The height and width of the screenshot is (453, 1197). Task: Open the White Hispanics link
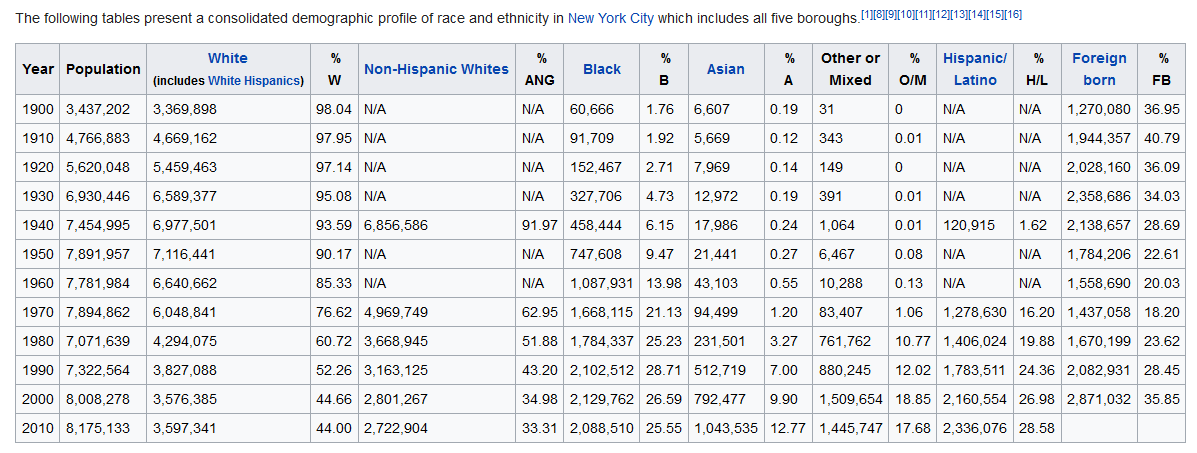pyautogui.click(x=254, y=81)
